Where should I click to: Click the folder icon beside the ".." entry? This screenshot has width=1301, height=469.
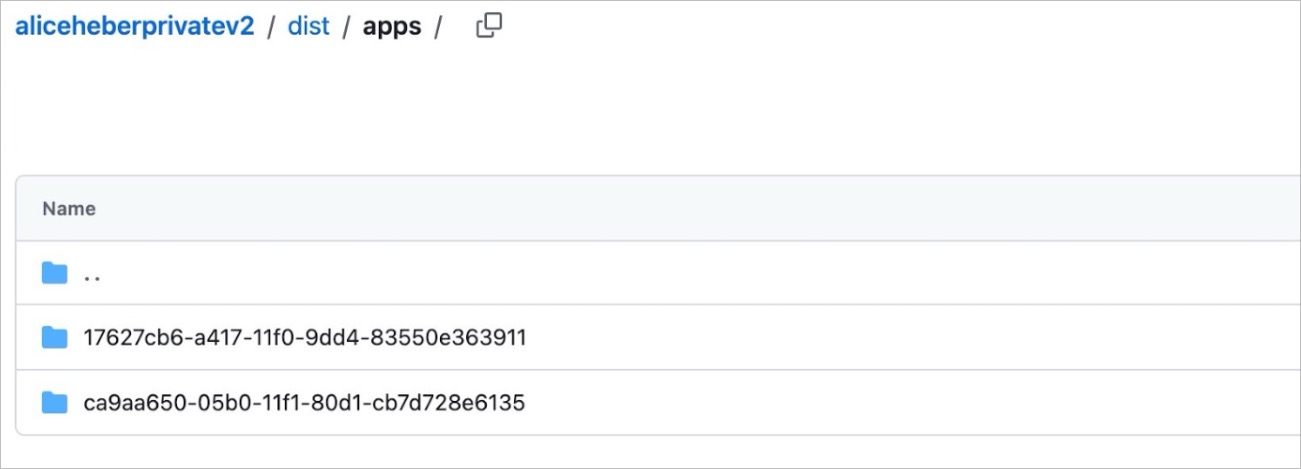point(54,273)
